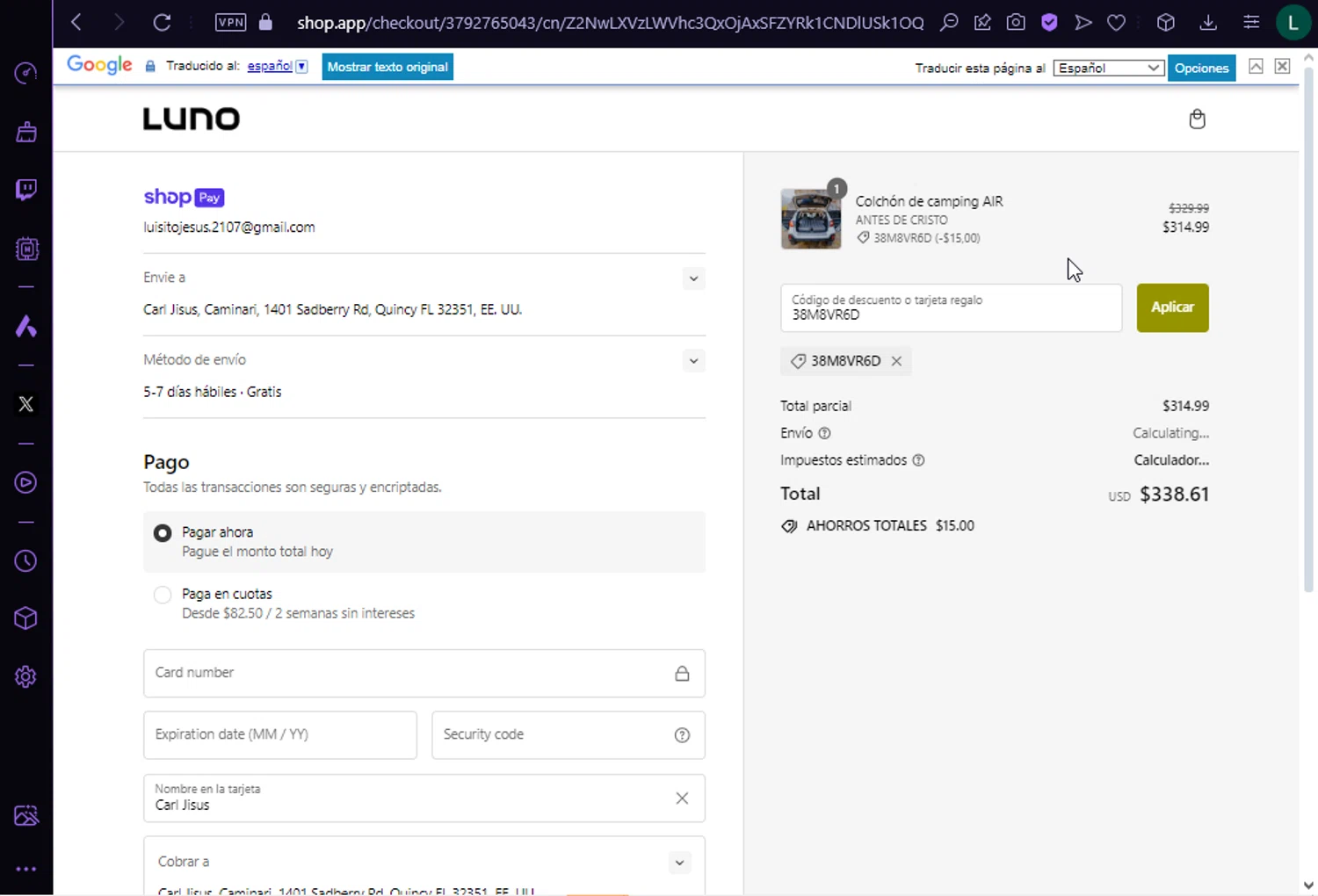Screen dimensions: 1318x896
Task: Click Colchón de camping AIR product name
Action: click(929, 201)
